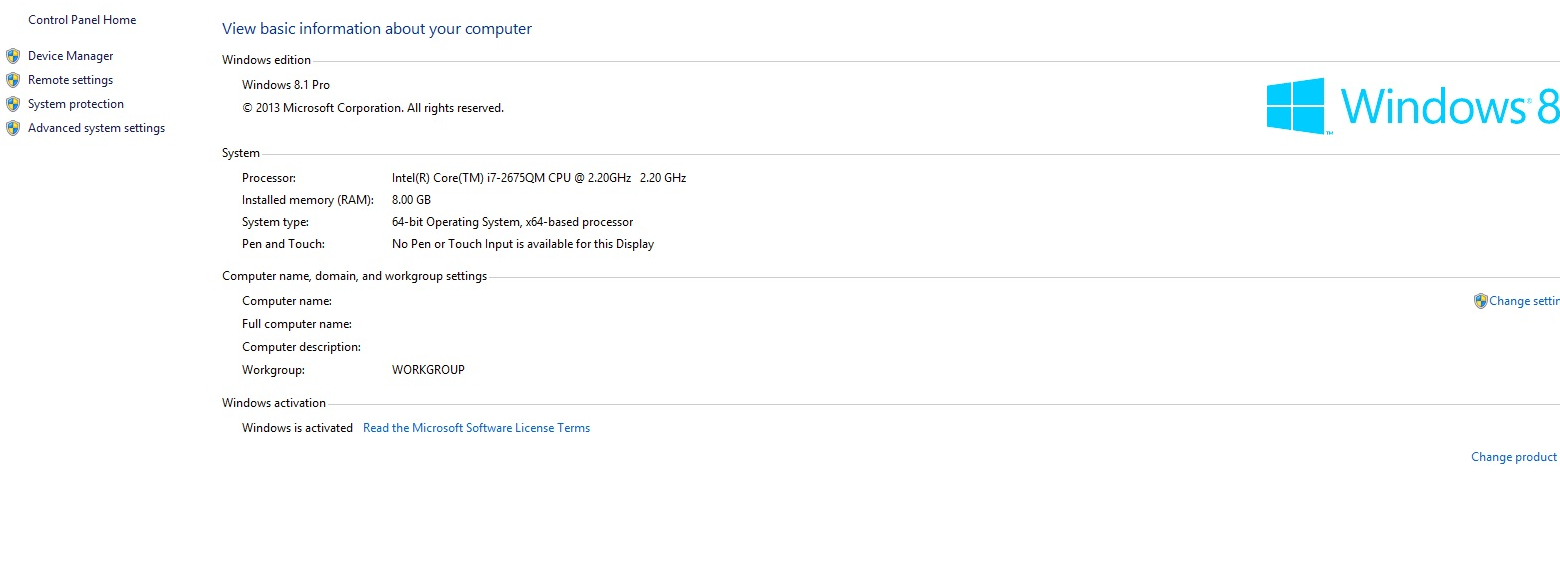Open Advanced system settings text link
Image resolution: width=1560 pixels, height=587 pixels.
pos(97,128)
